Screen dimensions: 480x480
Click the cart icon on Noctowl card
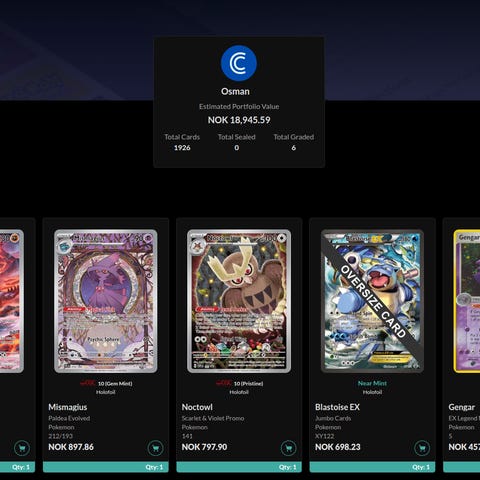[289, 448]
